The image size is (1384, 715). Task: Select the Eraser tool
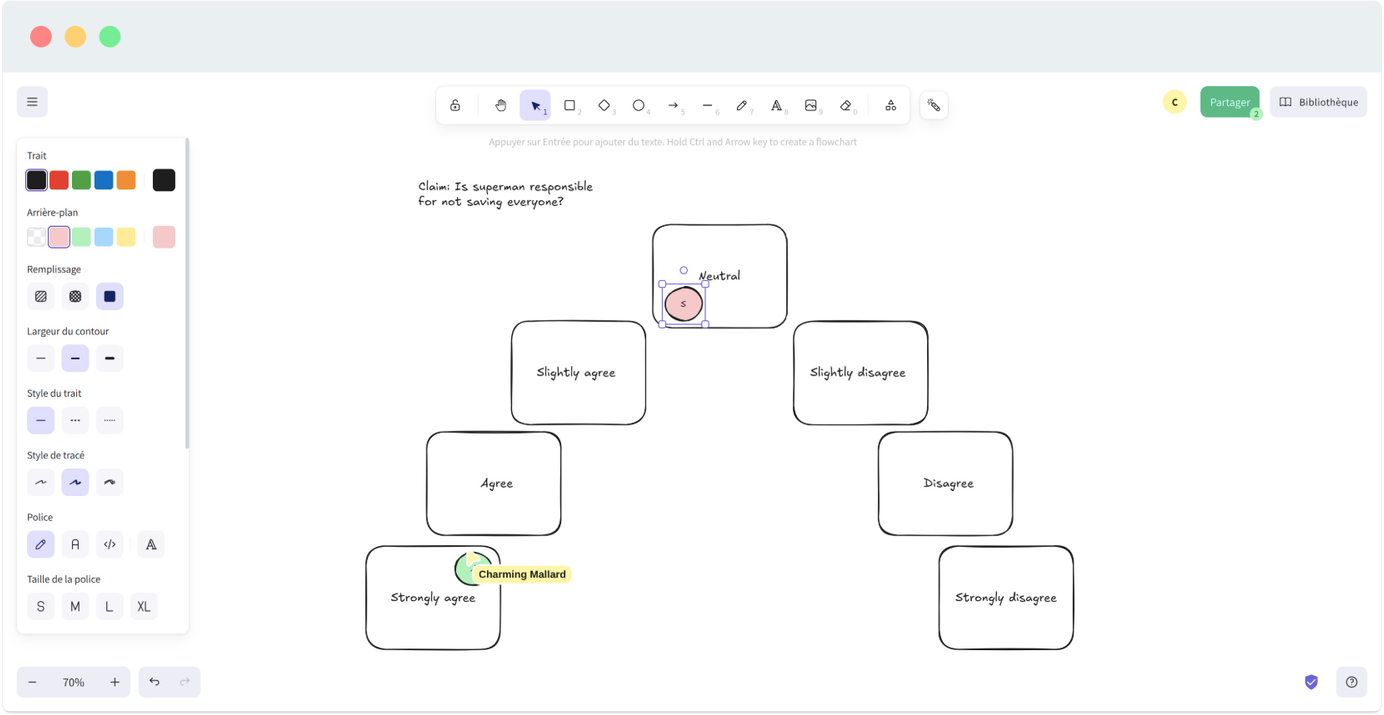click(846, 105)
